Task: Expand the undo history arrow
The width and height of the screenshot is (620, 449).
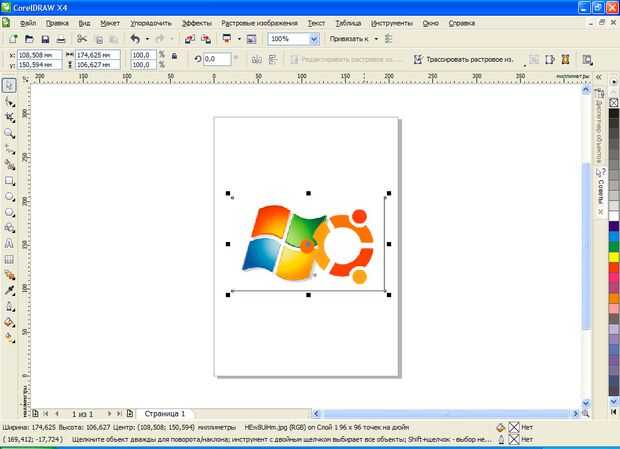Action: (x=147, y=39)
